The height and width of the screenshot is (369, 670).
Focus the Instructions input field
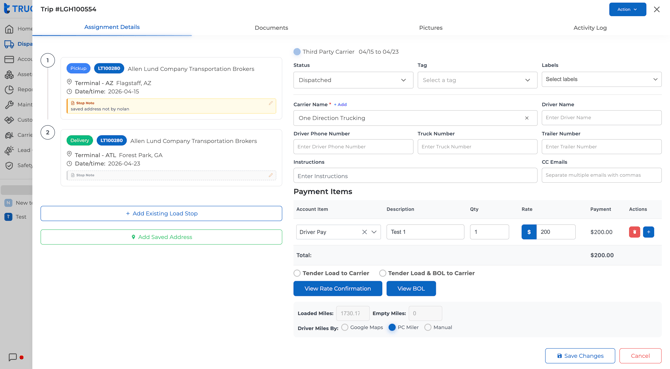point(415,176)
